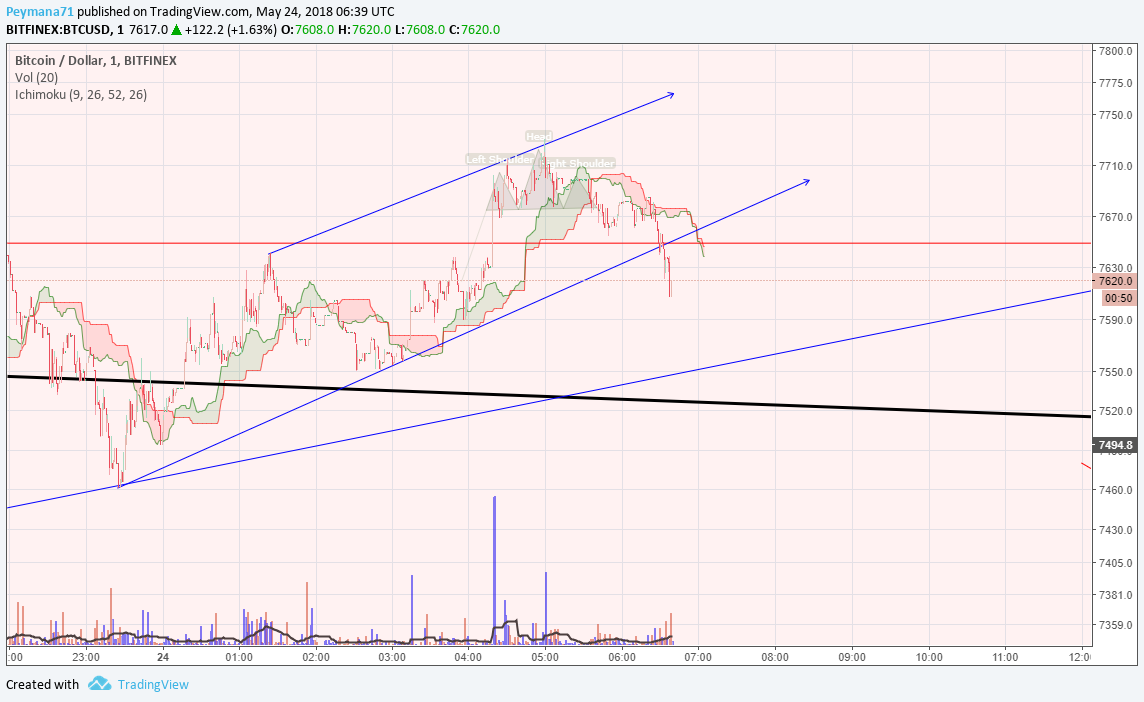Click the 7710.0 price axis label

click(x=1116, y=166)
